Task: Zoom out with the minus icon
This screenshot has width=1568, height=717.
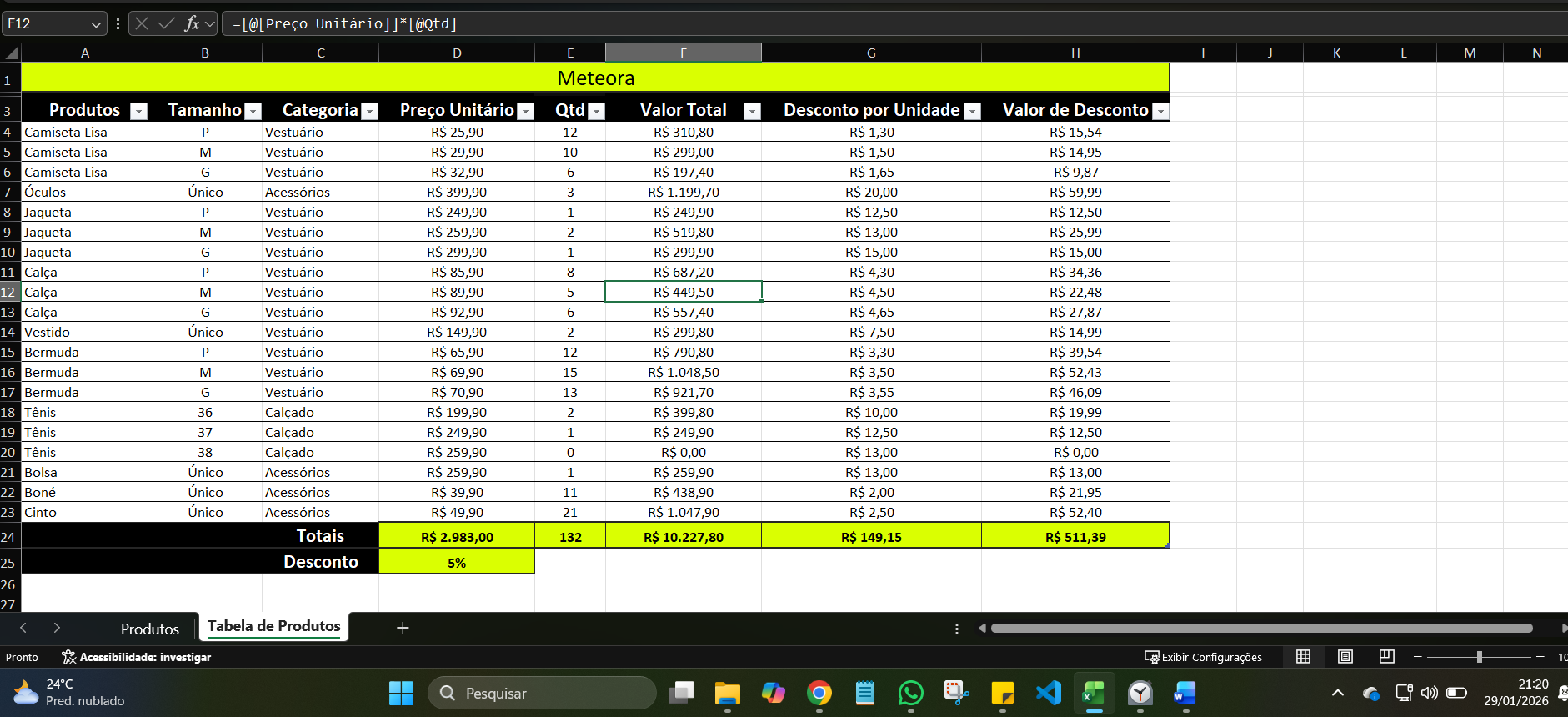Action: [1417, 657]
